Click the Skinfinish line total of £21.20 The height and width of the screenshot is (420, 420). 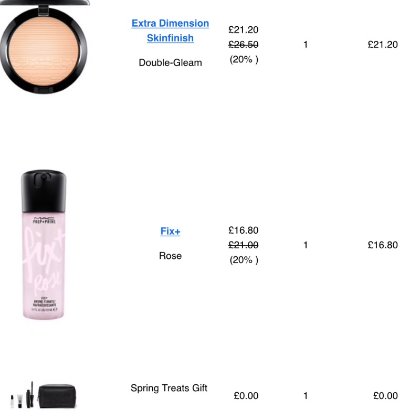click(383, 45)
